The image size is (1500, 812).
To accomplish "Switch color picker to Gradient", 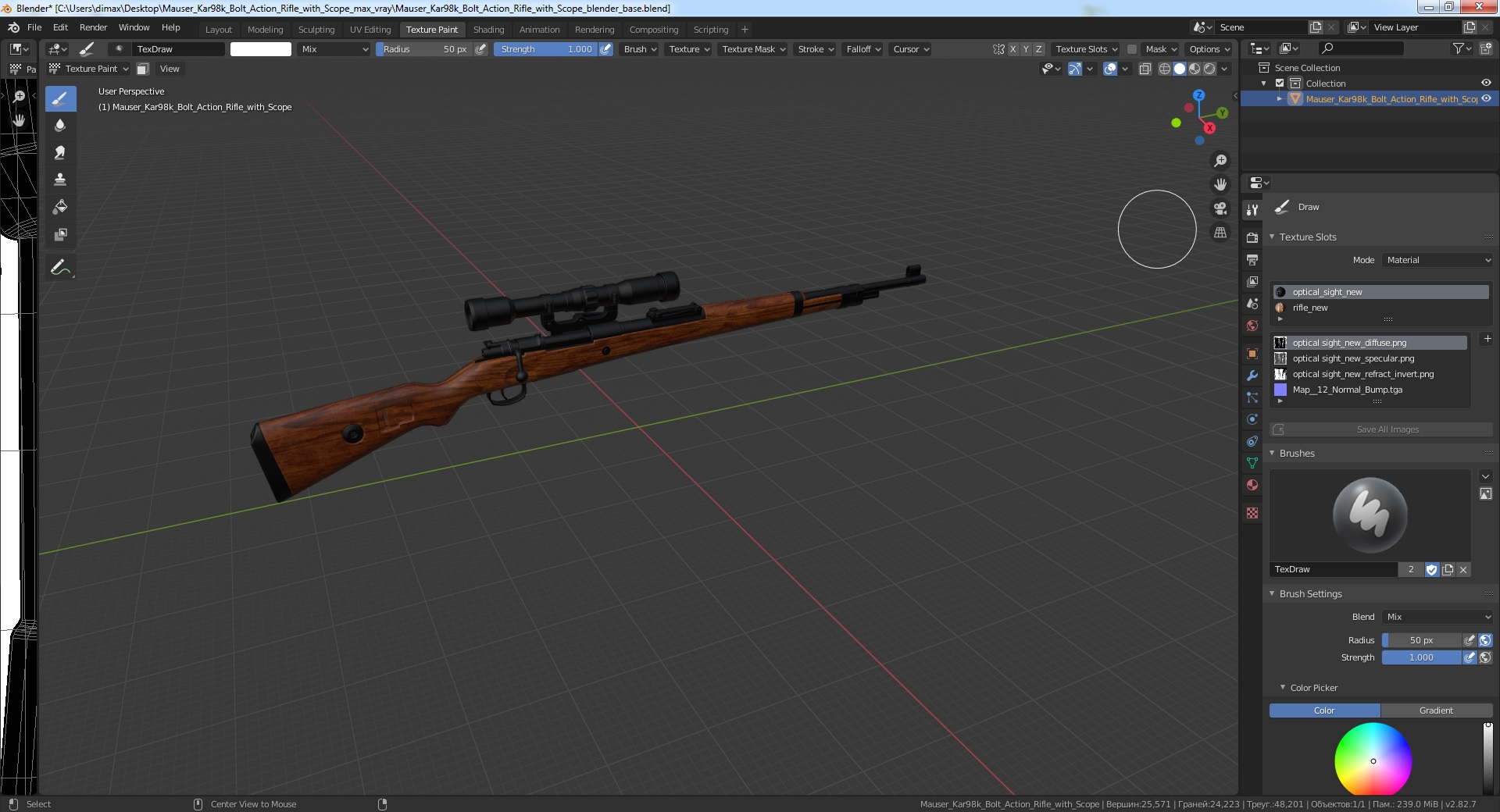I will 1436,710.
